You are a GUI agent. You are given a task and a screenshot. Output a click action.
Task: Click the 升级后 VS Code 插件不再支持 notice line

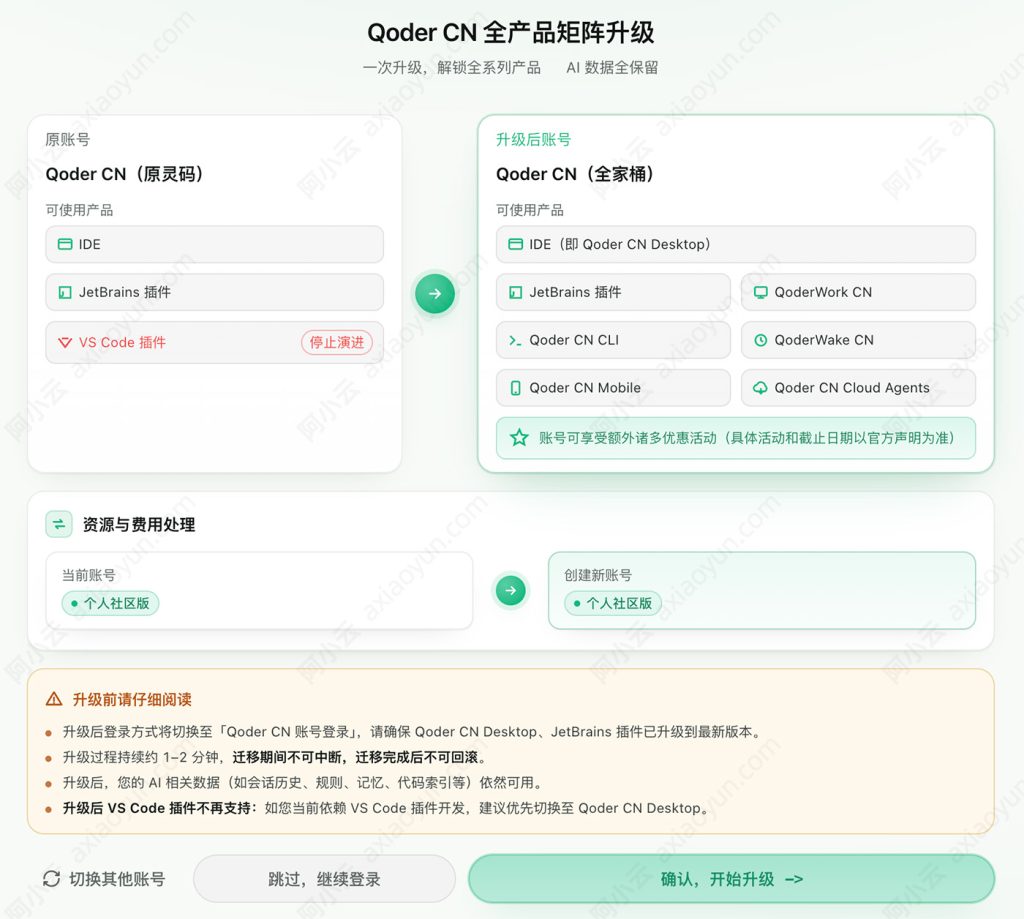click(x=385, y=808)
